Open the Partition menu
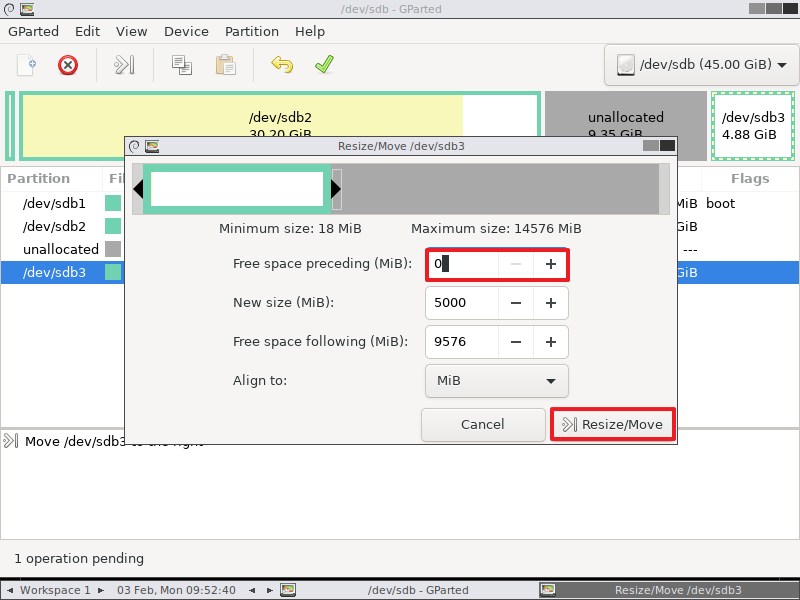Image resolution: width=800 pixels, height=600 pixels. pyautogui.click(x=251, y=31)
